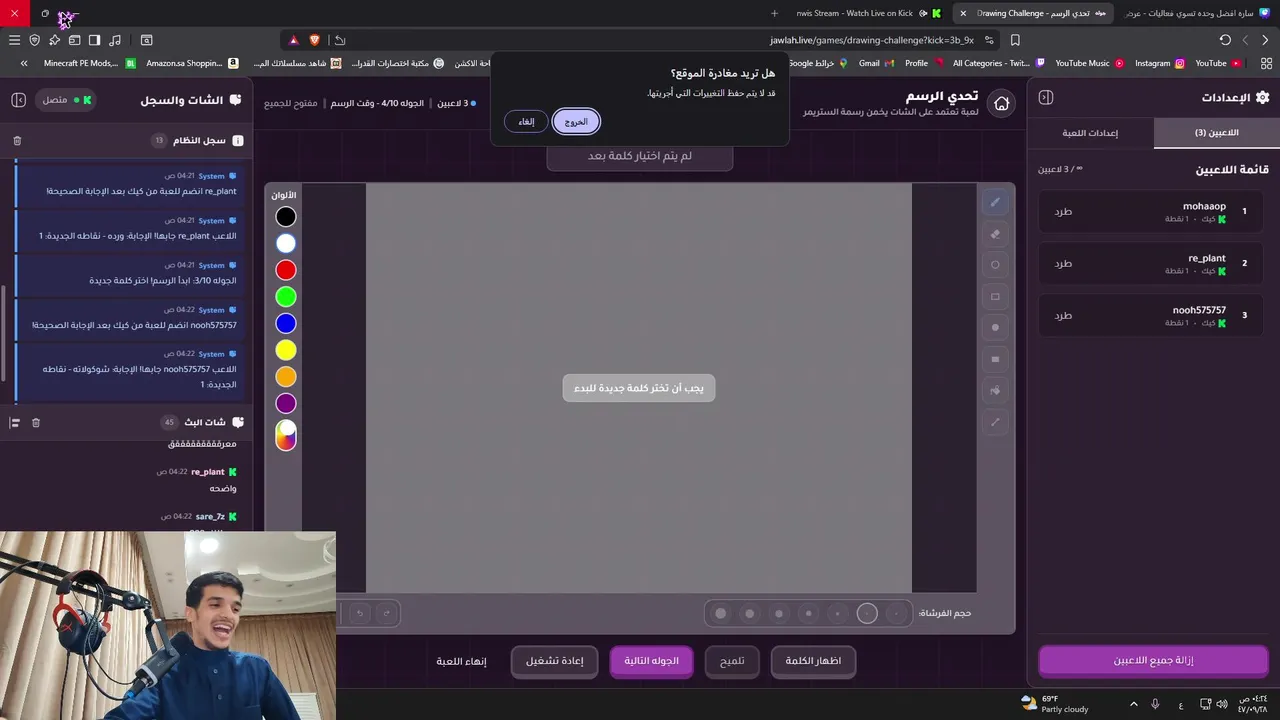Pick the yellow color swatch
1280x720 pixels.
click(286, 350)
